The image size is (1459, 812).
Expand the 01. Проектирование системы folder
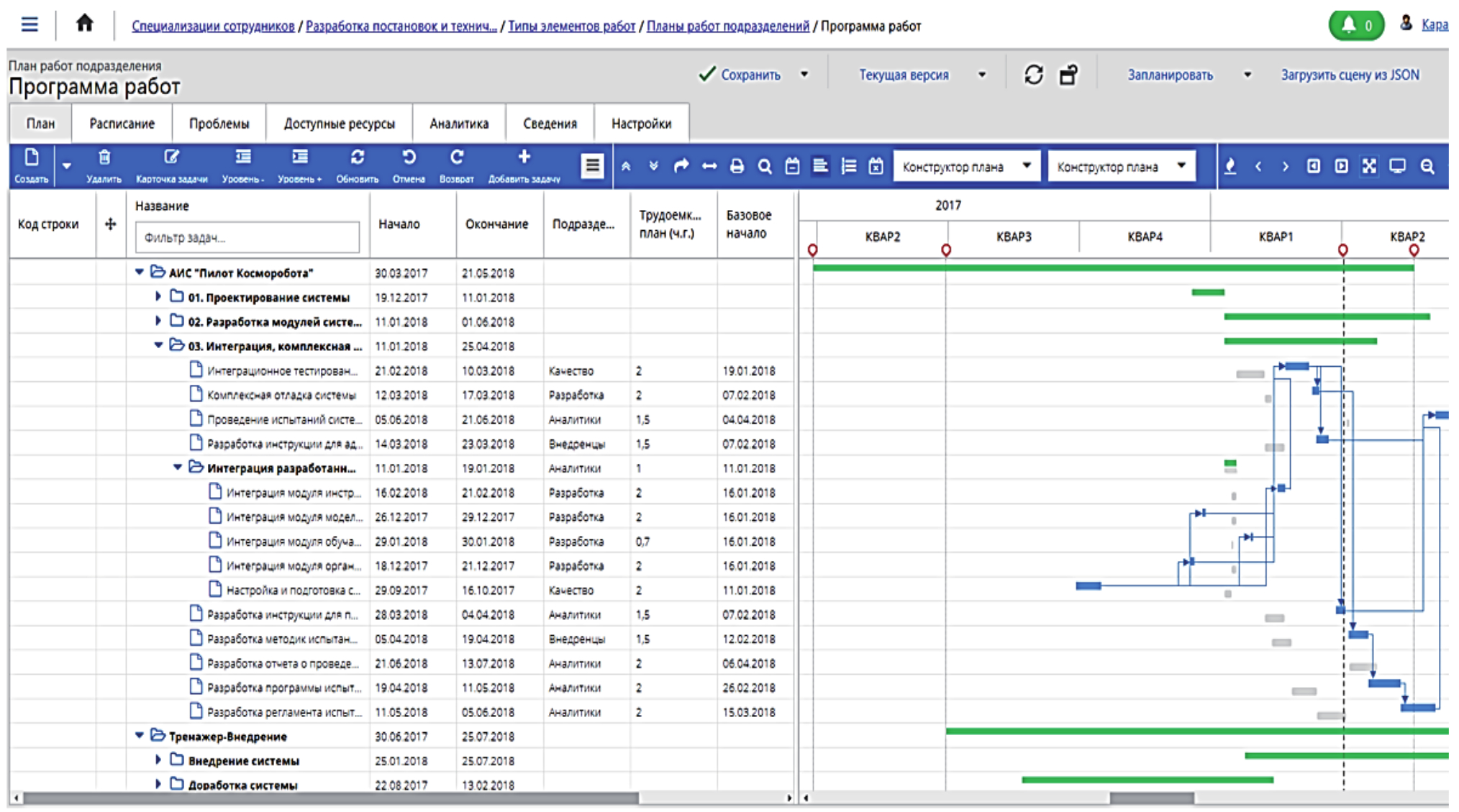click(x=158, y=297)
